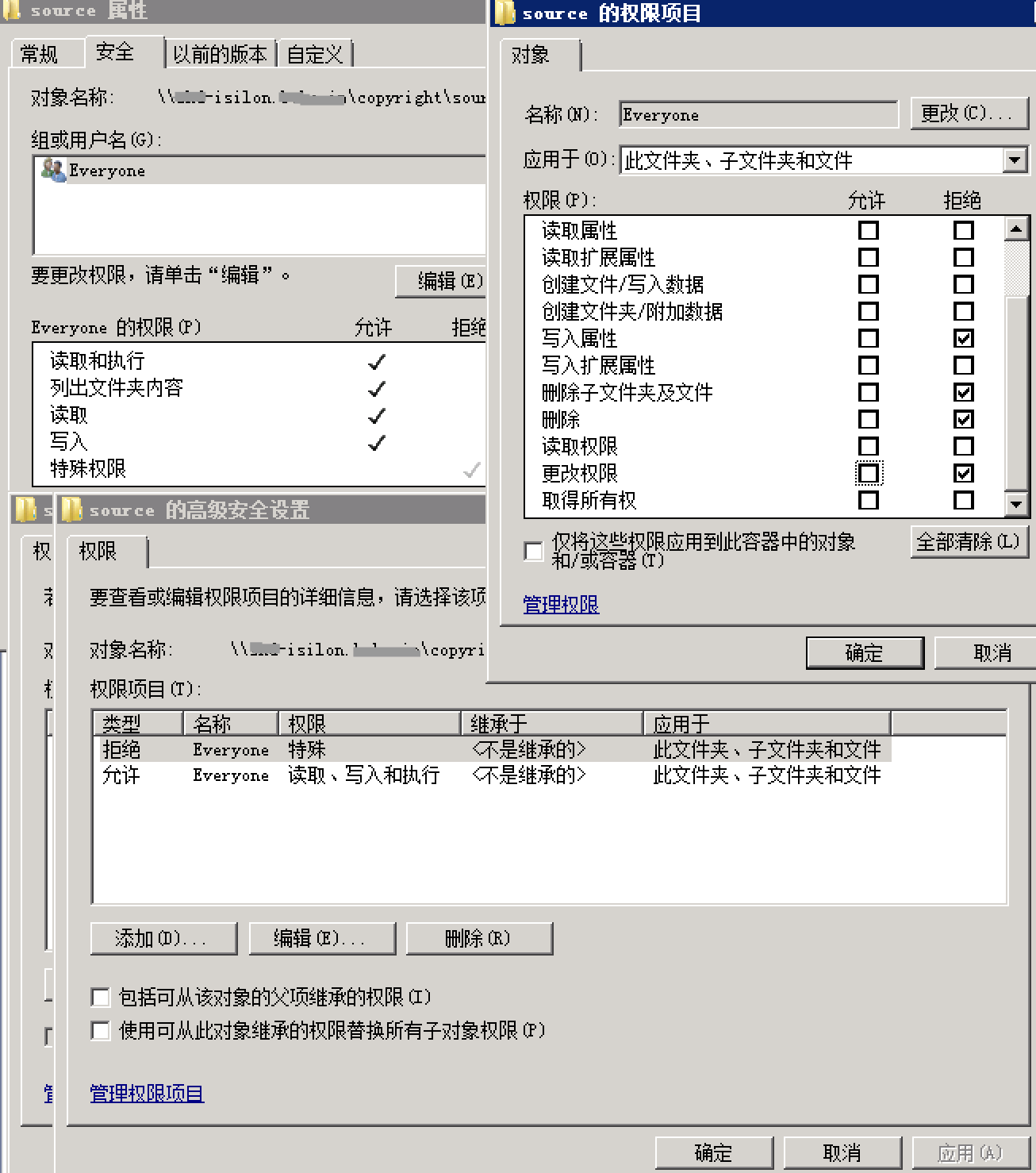Image resolution: width=1036 pixels, height=1173 pixels.
Task: Click 列出文件夹内容 permission row
Action: (261, 387)
